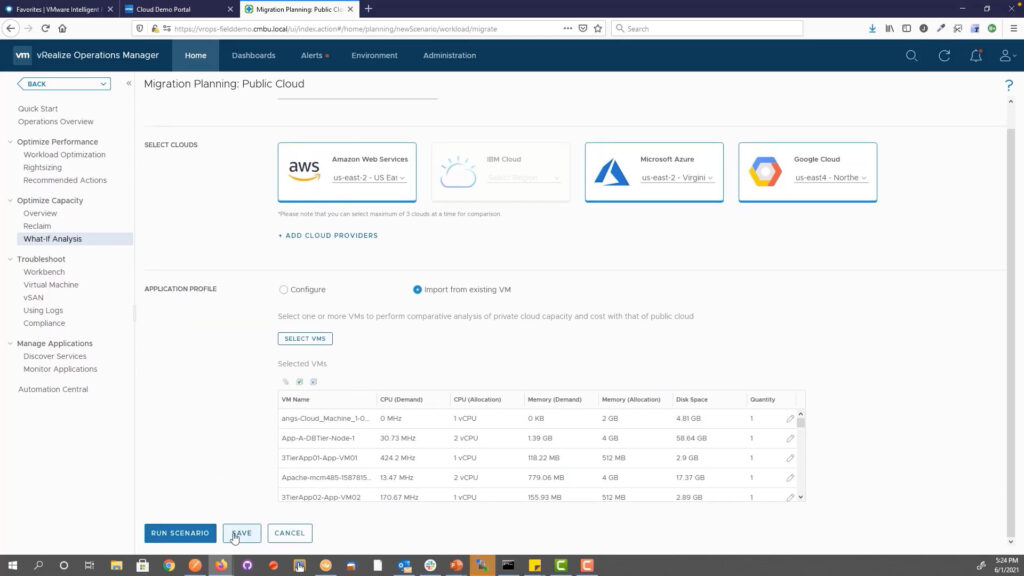Click the SELECT VMS button
This screenshot has width=1024, height=576.
[x=305, y=338]
